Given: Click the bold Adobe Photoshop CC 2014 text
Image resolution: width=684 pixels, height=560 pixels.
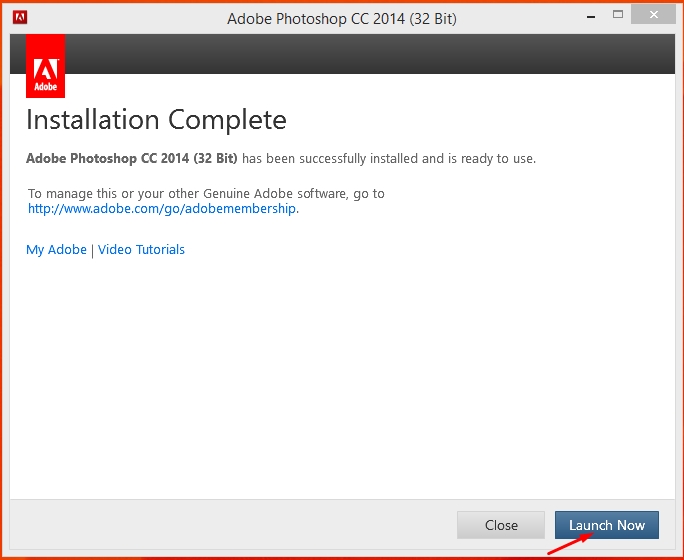Looking at the screenshot, I should 132,158.
